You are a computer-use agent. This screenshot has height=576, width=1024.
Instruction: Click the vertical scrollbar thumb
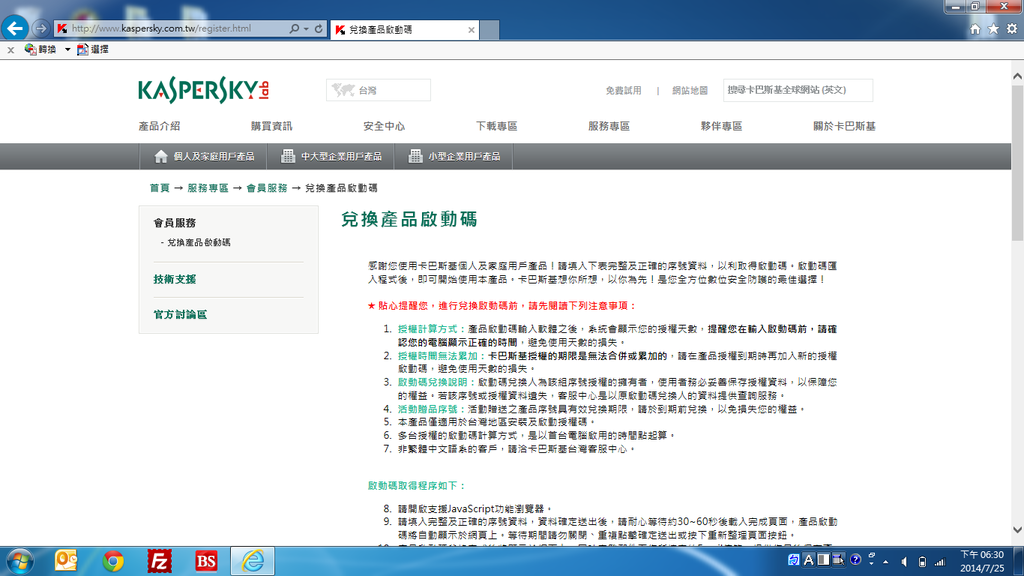(1017, 163)
